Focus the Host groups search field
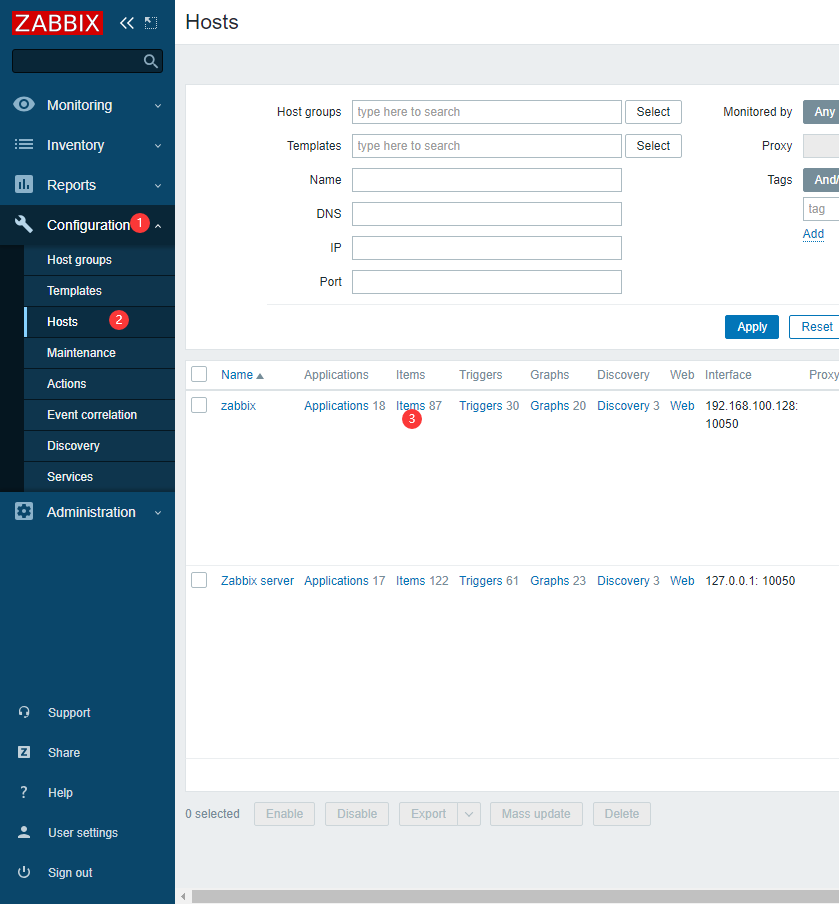This screenshot has width=839, height=904. (487, 112)
